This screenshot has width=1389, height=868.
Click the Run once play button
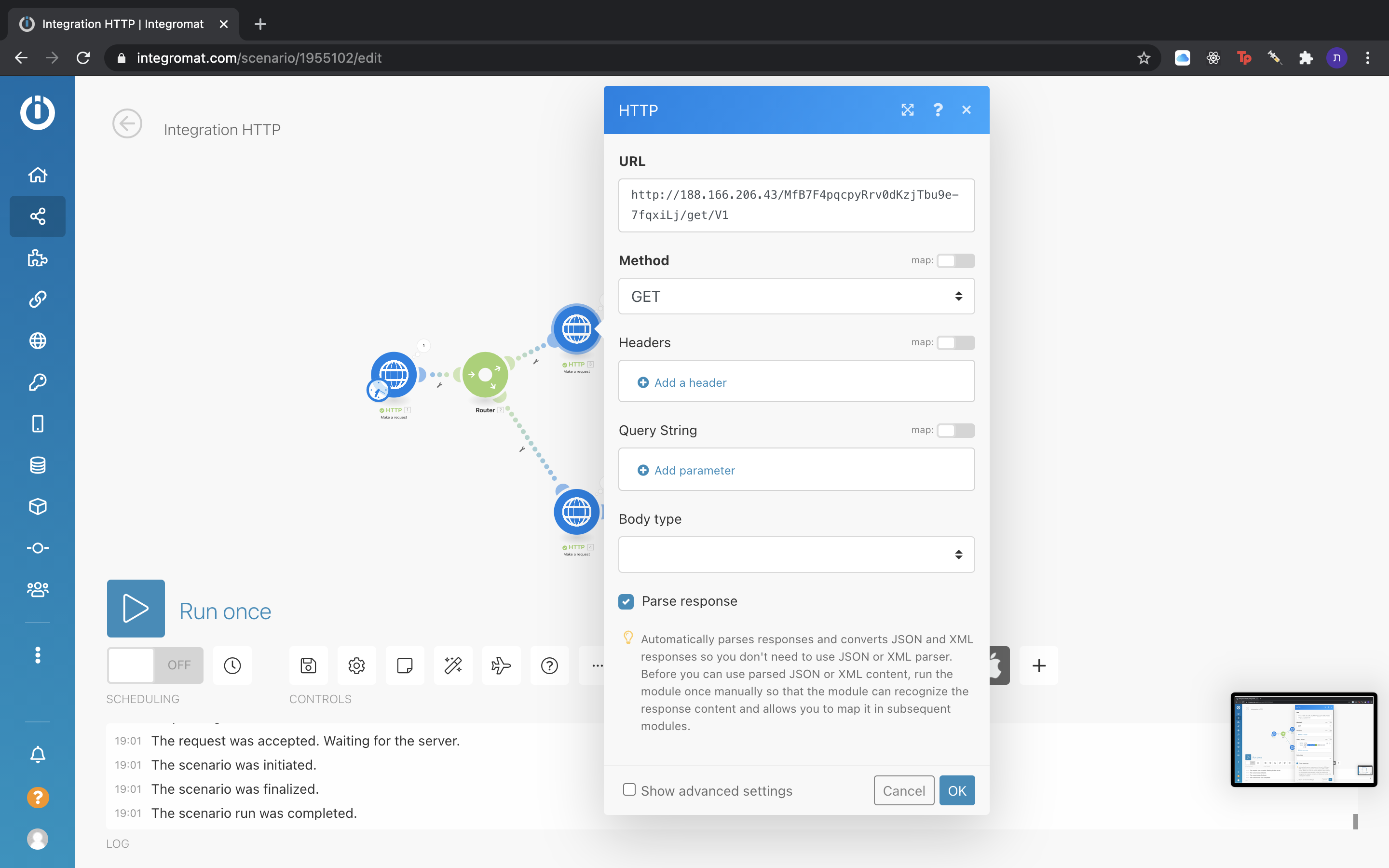tap(136, 609)
